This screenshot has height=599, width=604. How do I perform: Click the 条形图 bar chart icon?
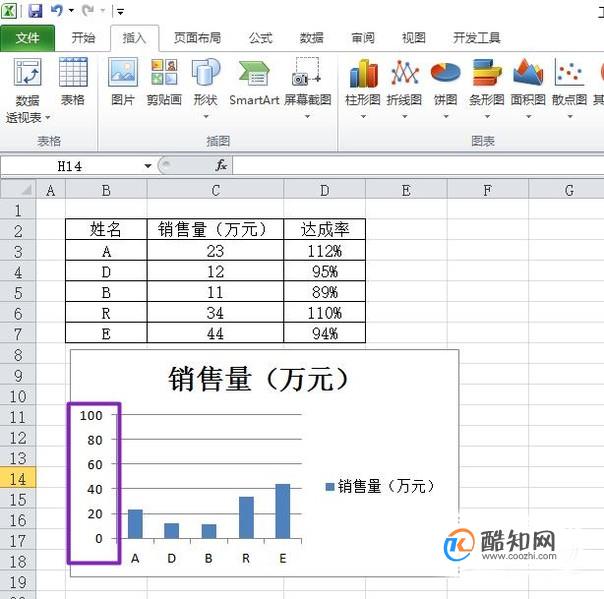click(x=487, y=72)
